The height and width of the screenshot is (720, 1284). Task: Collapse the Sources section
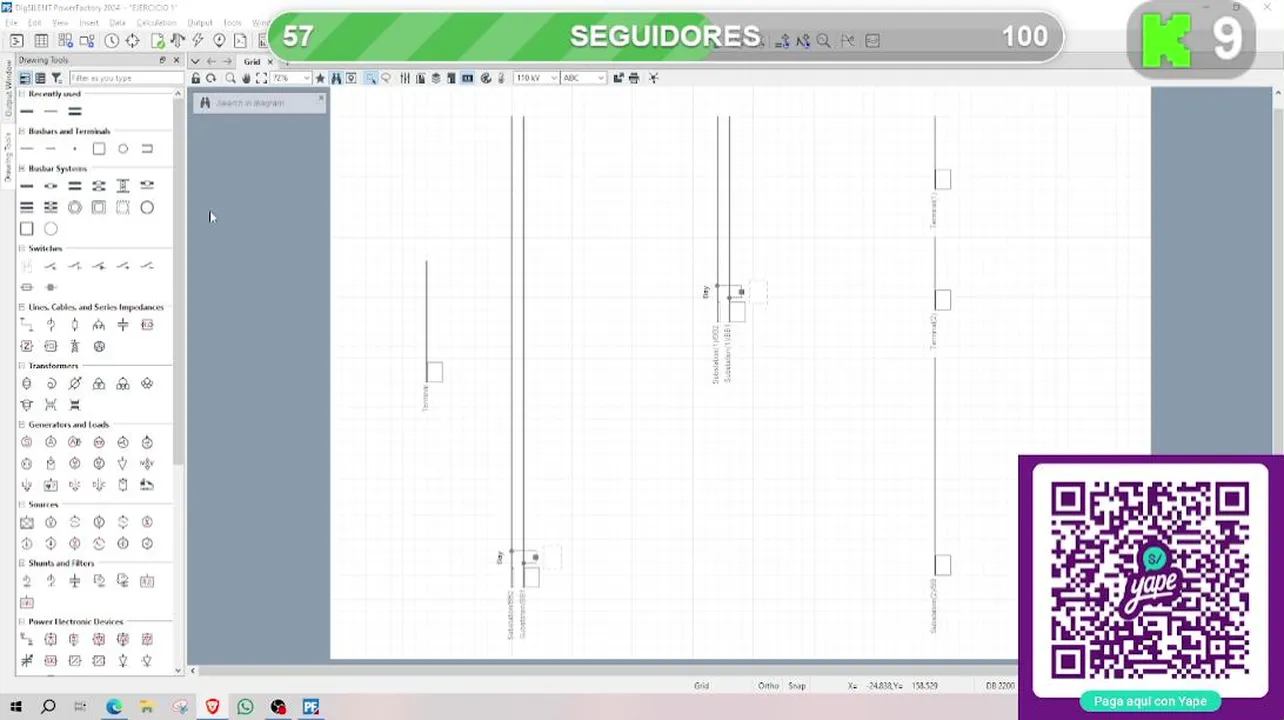tap(22, 504)
